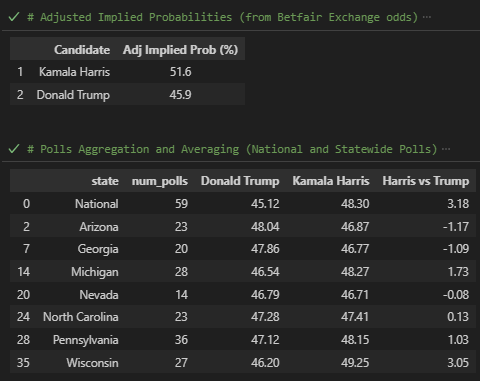Select the Nevada state cell
The height and width of the screenshot is (381, 480).
(99, 295)
